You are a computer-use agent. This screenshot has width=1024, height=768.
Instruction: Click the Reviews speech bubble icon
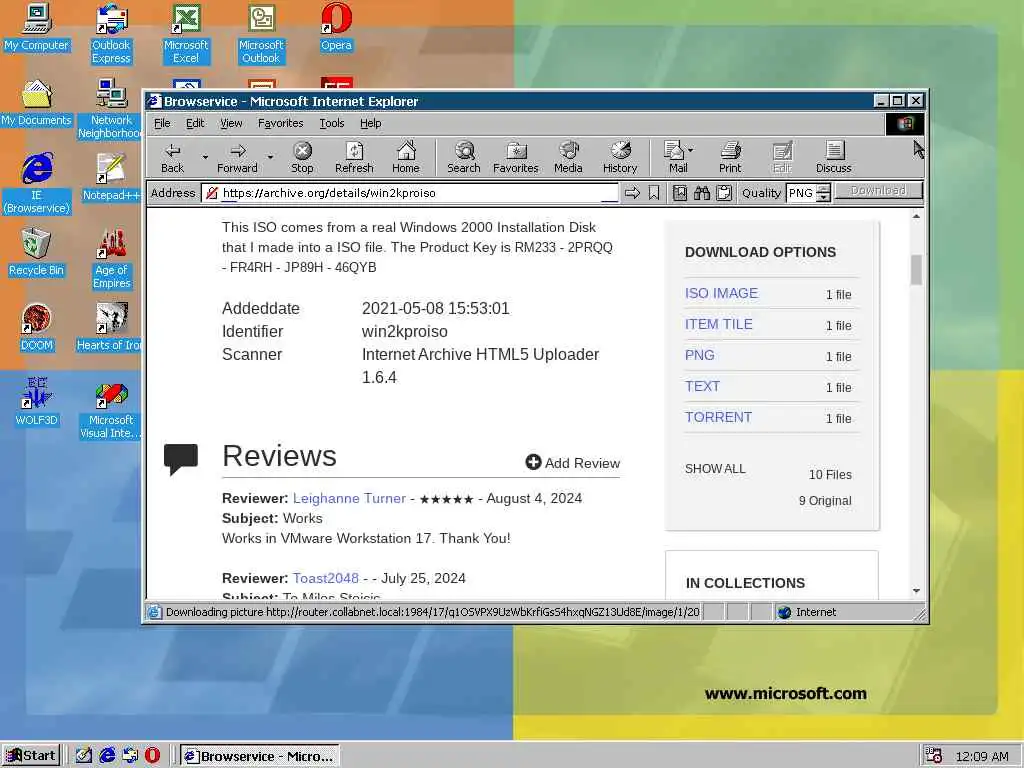[181, 459]
